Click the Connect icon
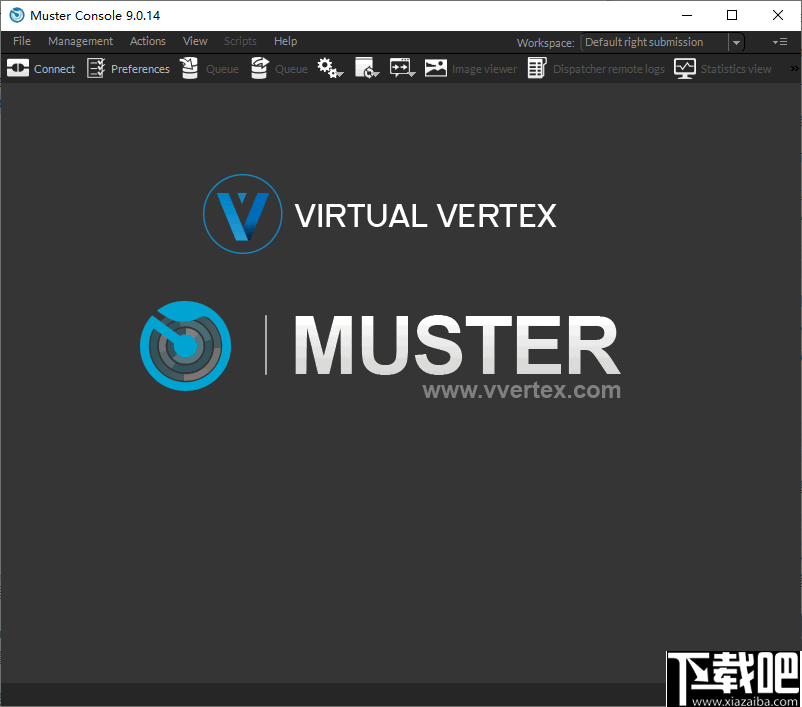Viewport: 802px width, 707px height. 40,68
